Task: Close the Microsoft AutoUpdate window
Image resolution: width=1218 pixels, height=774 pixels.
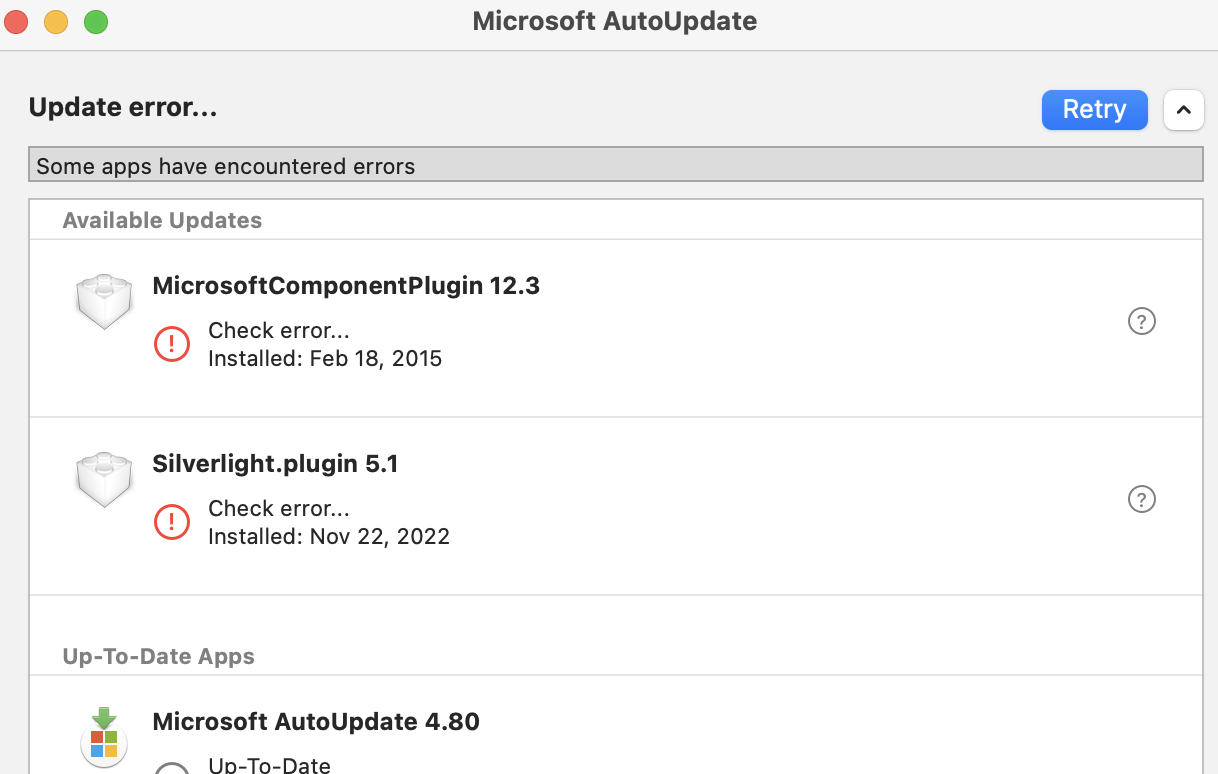Action: point(18,21)
